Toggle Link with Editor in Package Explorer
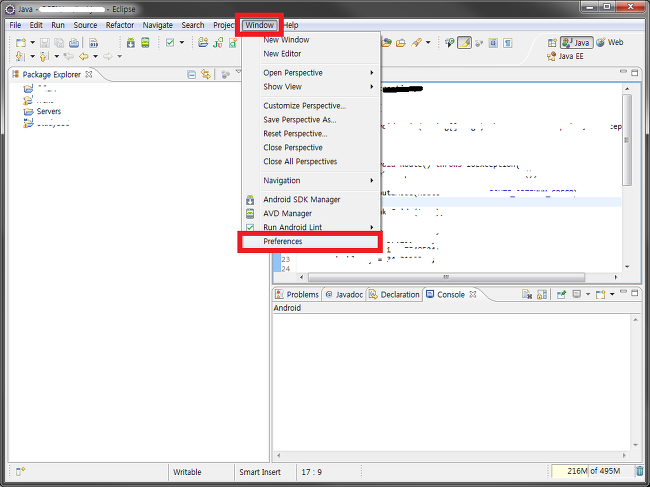The height and width of the screenshot is (487, 650). coord(205,75)
